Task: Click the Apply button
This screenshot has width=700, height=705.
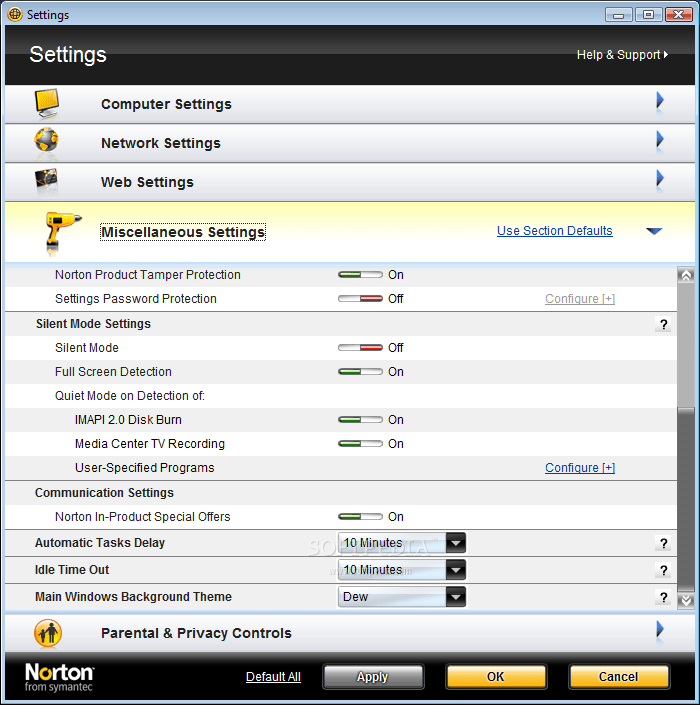Action: (x=373, y=677)
